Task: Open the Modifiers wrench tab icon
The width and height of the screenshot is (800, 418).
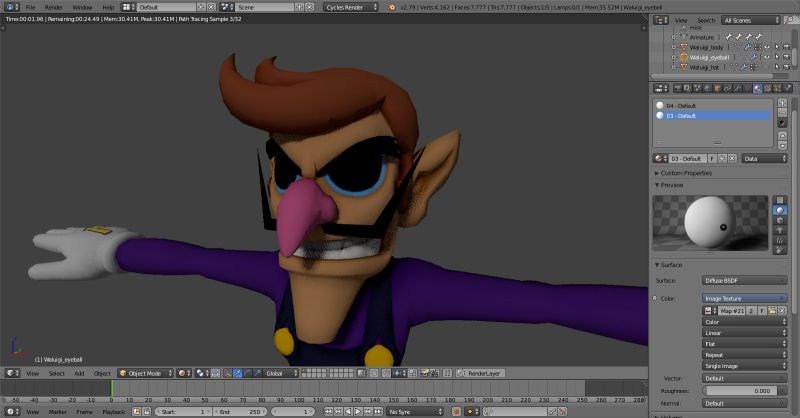Action: pyautogui.click(x=737, y=88)
